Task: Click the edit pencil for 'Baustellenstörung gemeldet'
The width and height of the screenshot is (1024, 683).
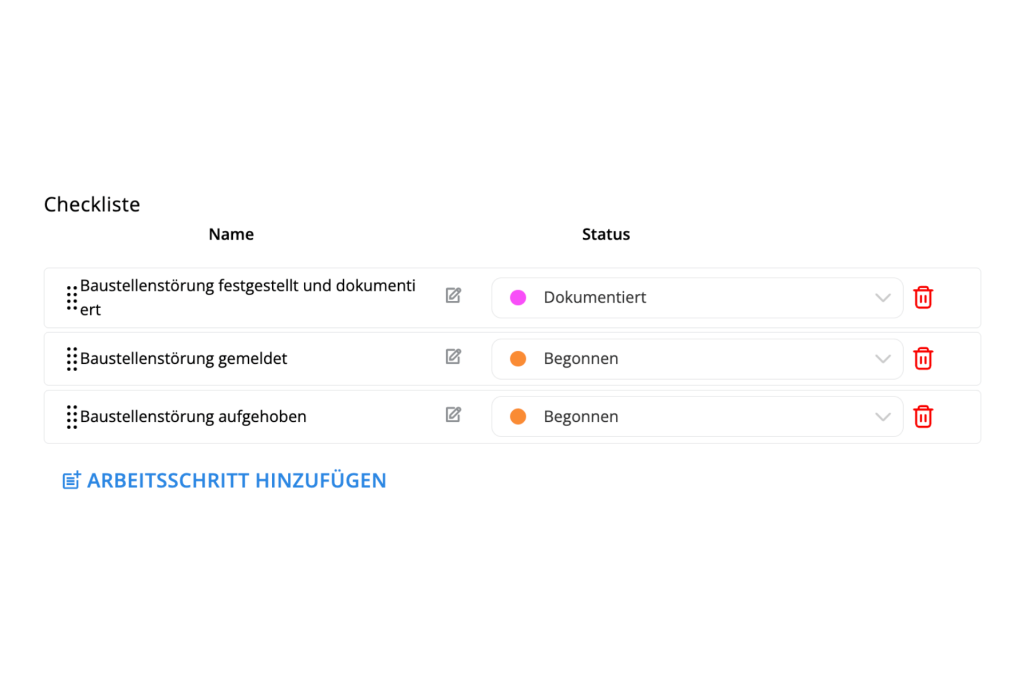Action: [453, 357]
